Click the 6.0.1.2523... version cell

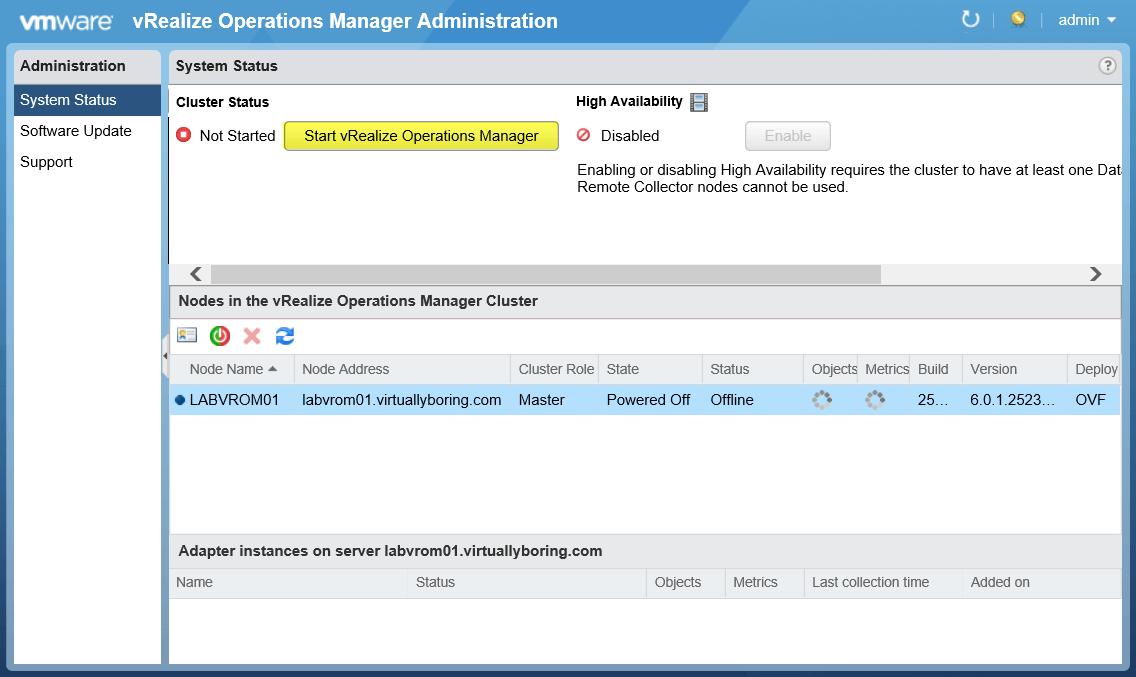1012,400
